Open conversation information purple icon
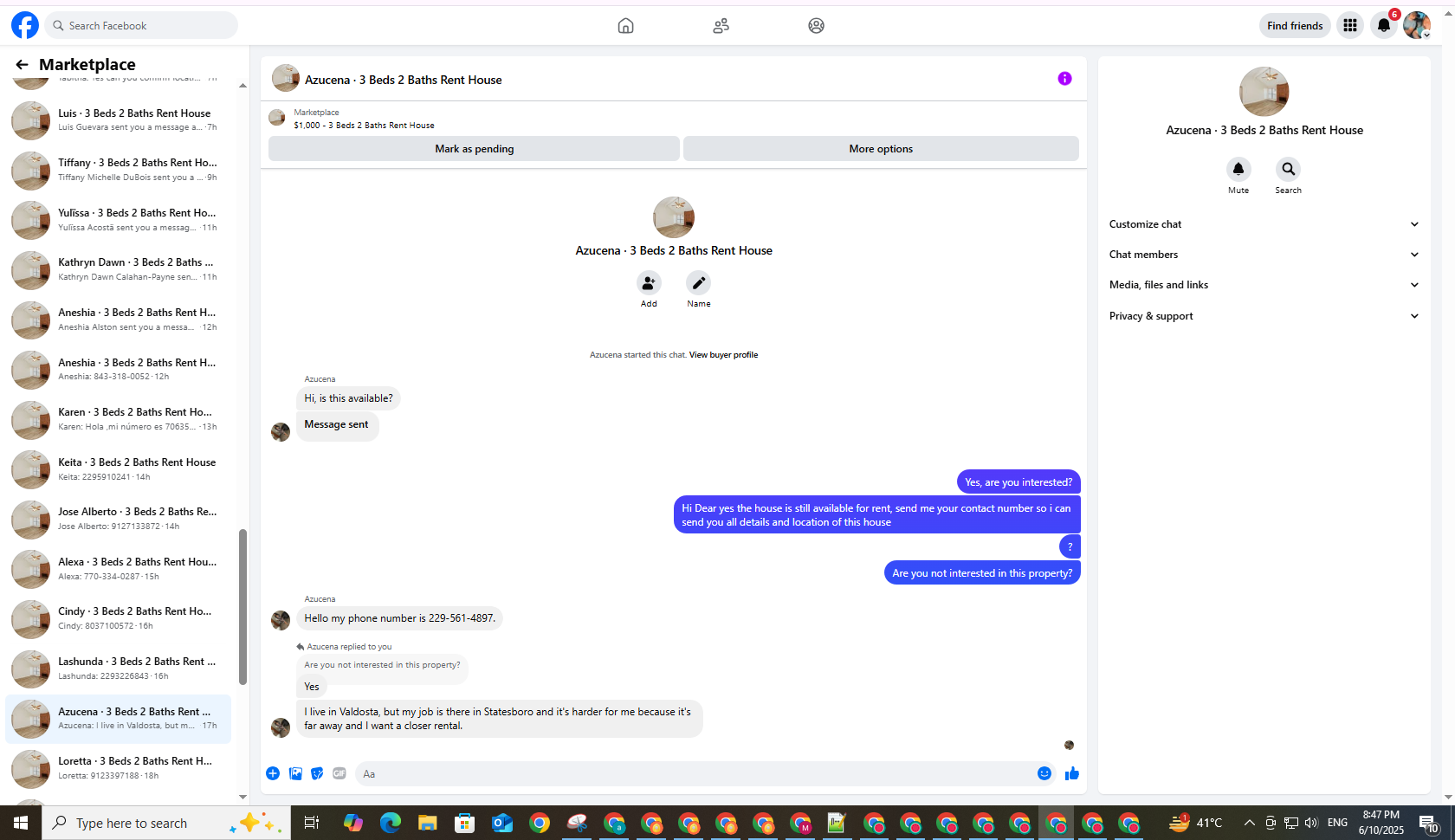 tap(1064, 79)
